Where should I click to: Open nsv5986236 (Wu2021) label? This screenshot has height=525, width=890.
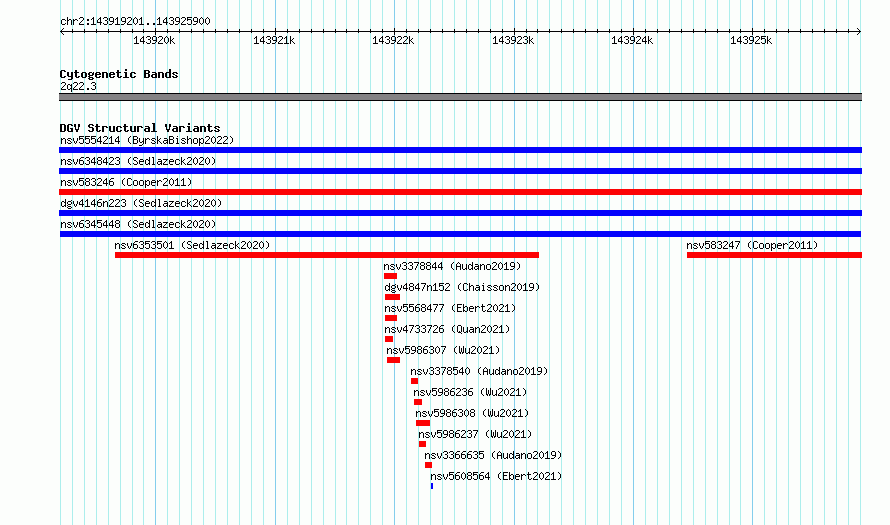pos(470,392)
